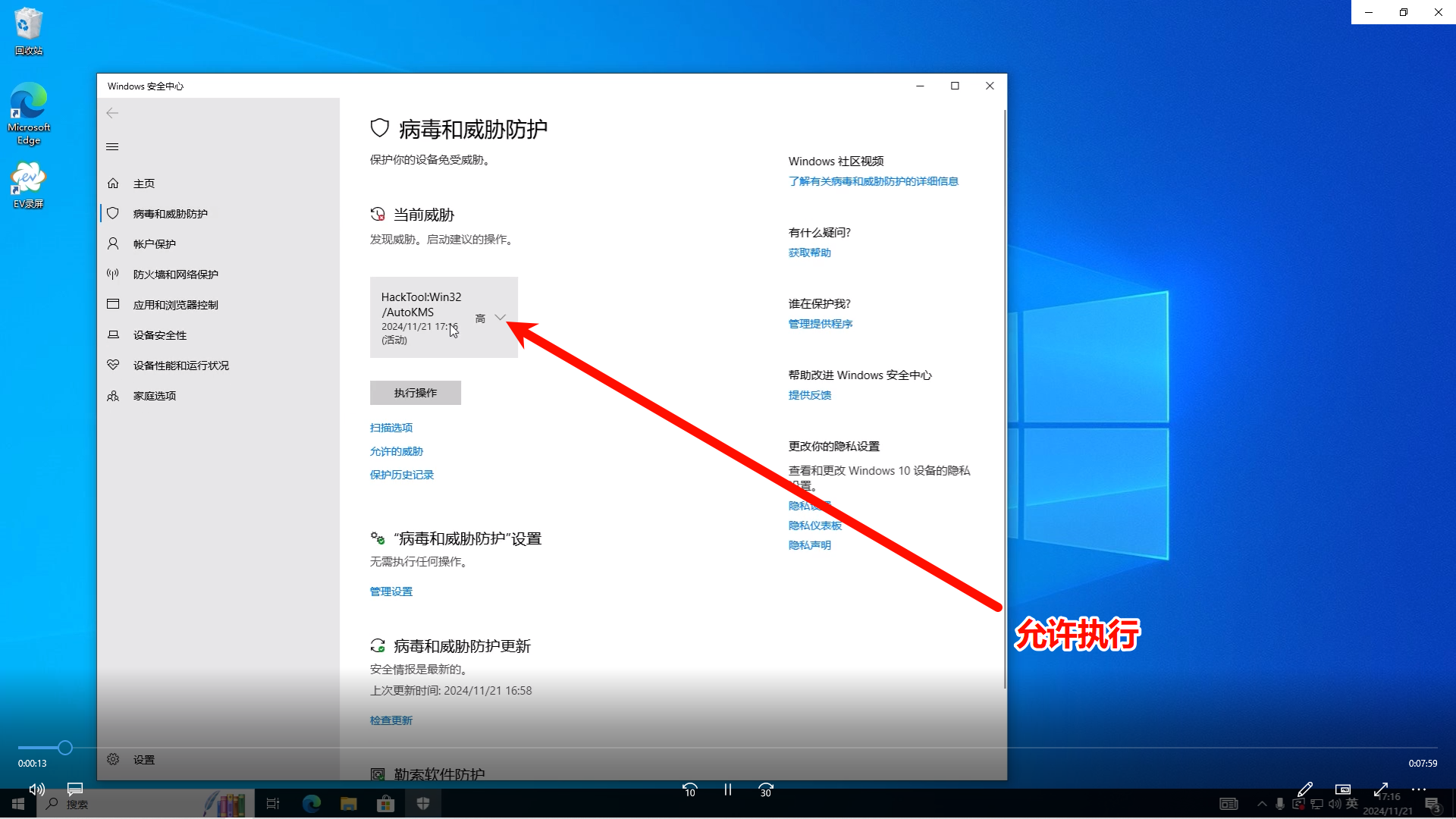Image resolution: width=1456 pixels, height=819 pixels.
Task: Open the notification center icon
Action: tap(1432, 805)
